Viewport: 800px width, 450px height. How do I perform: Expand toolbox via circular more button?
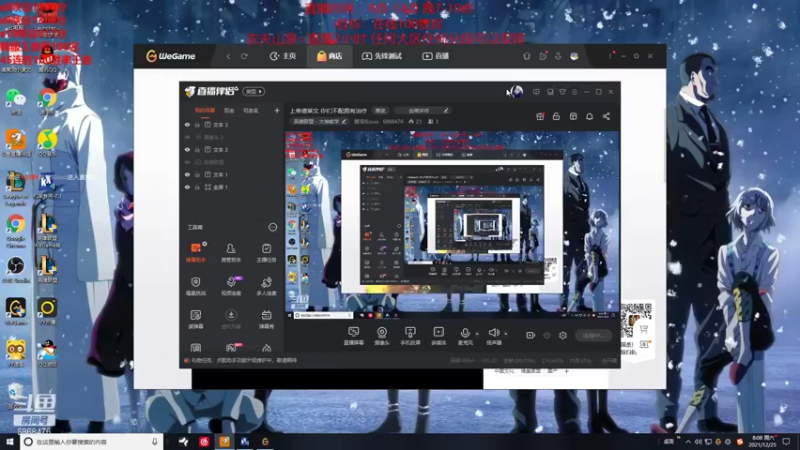click(x=272, y=227)
